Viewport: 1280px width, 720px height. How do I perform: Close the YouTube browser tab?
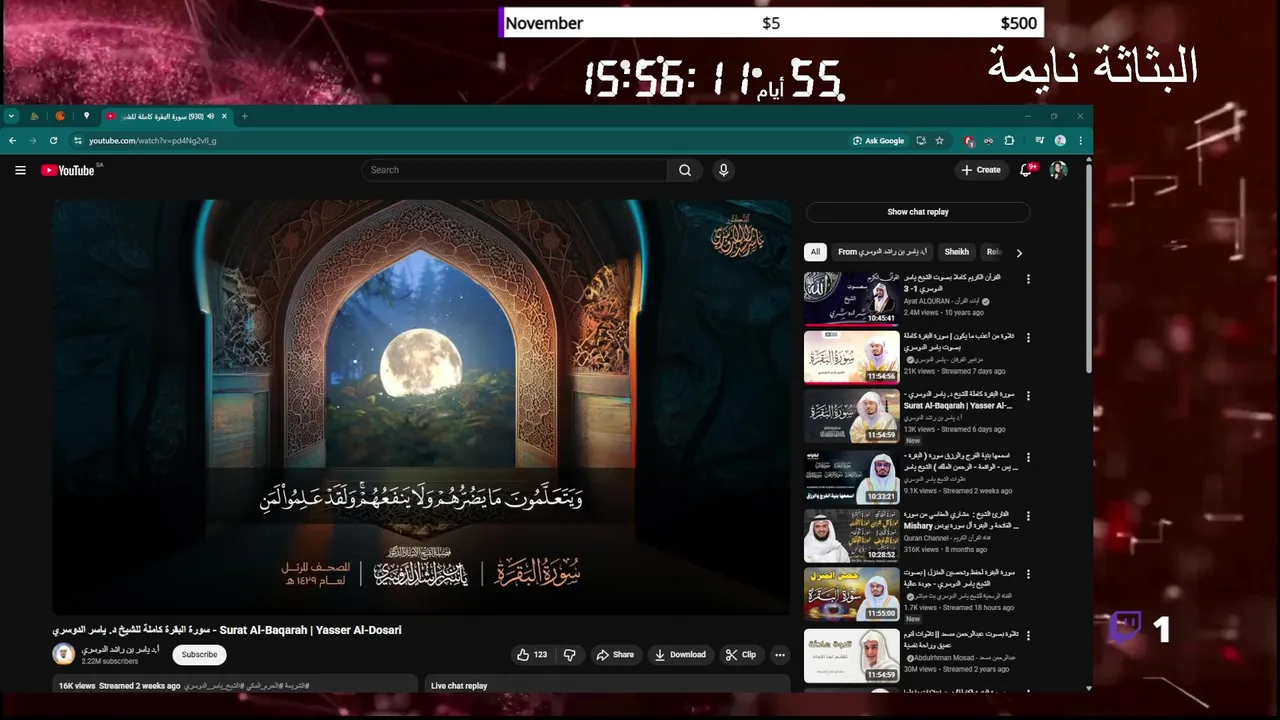pyautogui.click(x=224, y=116)
